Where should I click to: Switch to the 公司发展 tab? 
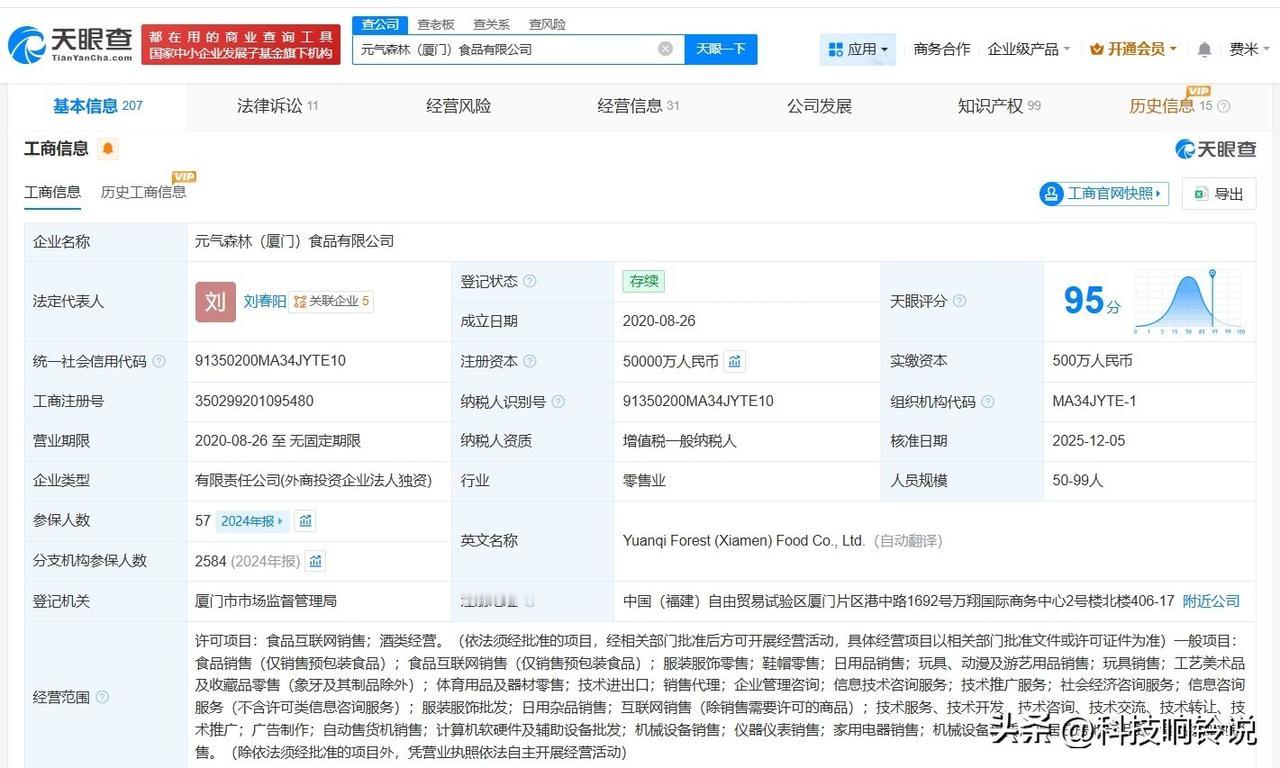coord(819,106)
